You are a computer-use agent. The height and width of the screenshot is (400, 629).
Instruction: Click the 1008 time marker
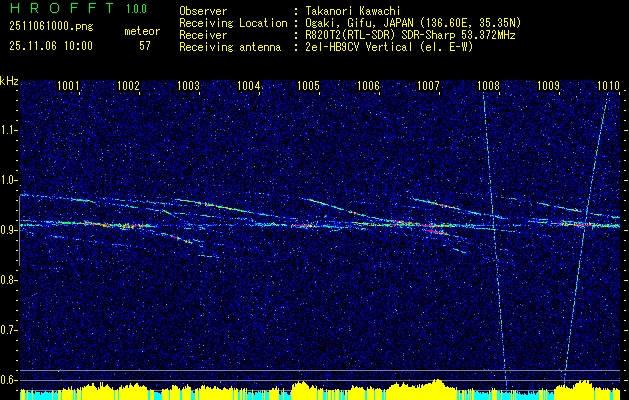click(x=489, y=85)
